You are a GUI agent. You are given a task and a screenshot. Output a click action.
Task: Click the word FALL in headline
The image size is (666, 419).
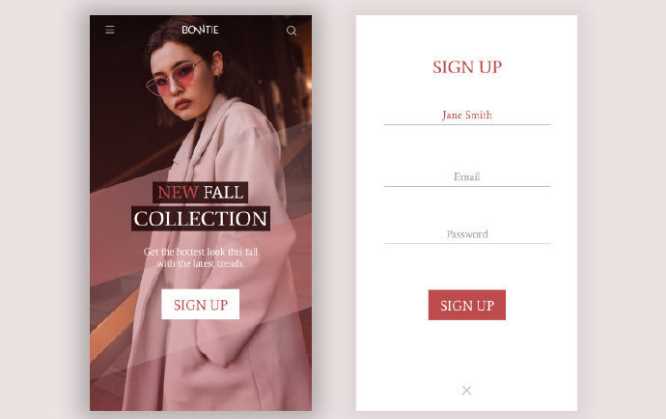(223, 193)
